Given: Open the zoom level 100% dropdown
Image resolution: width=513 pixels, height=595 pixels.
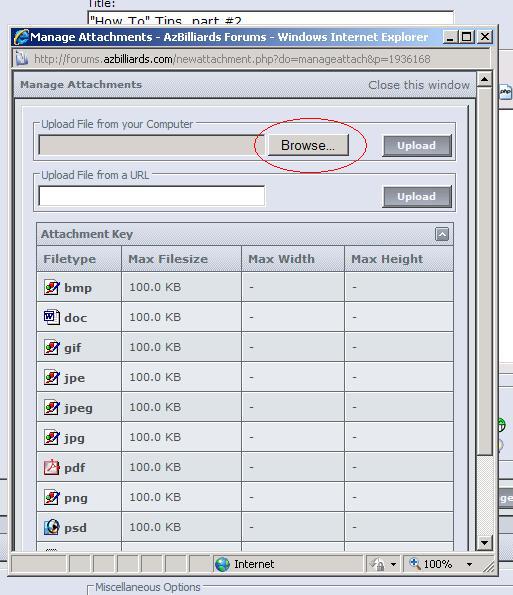Looking at the screenshot, I should (469, 564).
